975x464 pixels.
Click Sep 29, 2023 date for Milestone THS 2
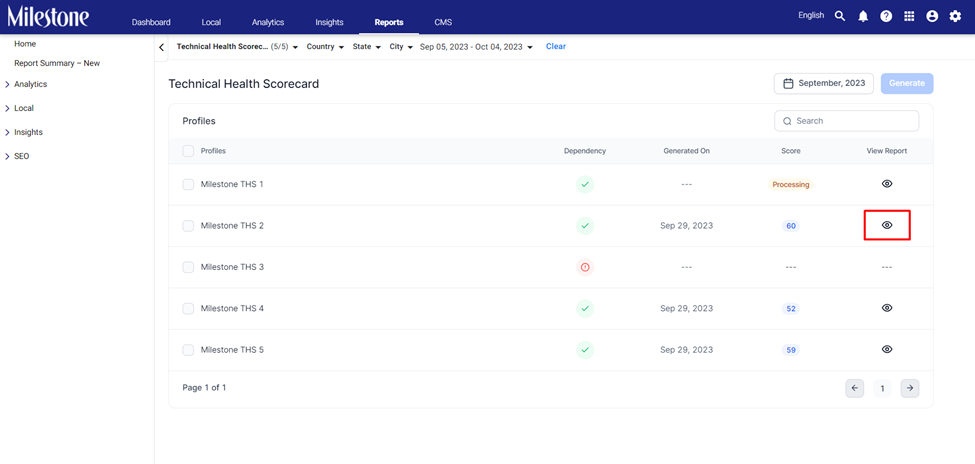click(686, 226)
